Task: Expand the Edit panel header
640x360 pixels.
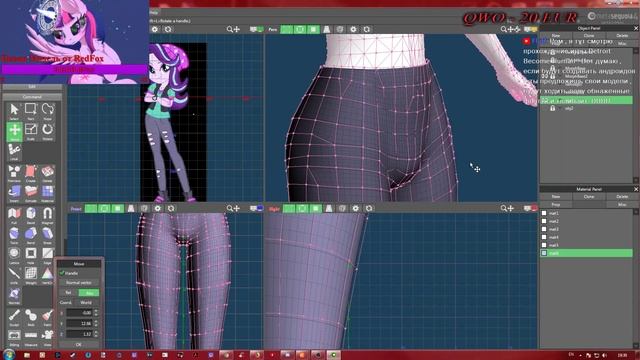Action: 32,87
